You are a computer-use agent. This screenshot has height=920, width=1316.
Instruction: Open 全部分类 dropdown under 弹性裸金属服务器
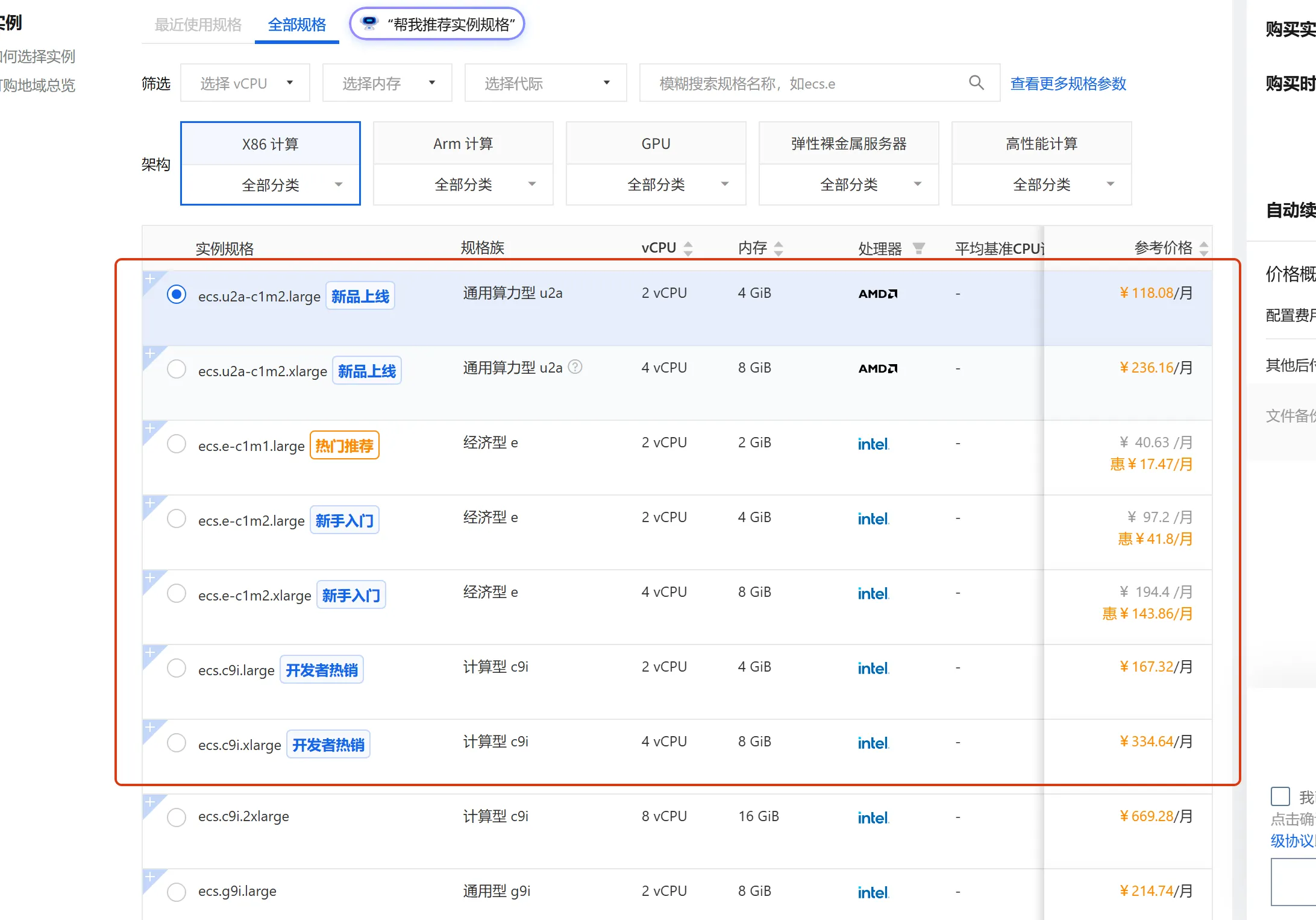pos(849,184)
